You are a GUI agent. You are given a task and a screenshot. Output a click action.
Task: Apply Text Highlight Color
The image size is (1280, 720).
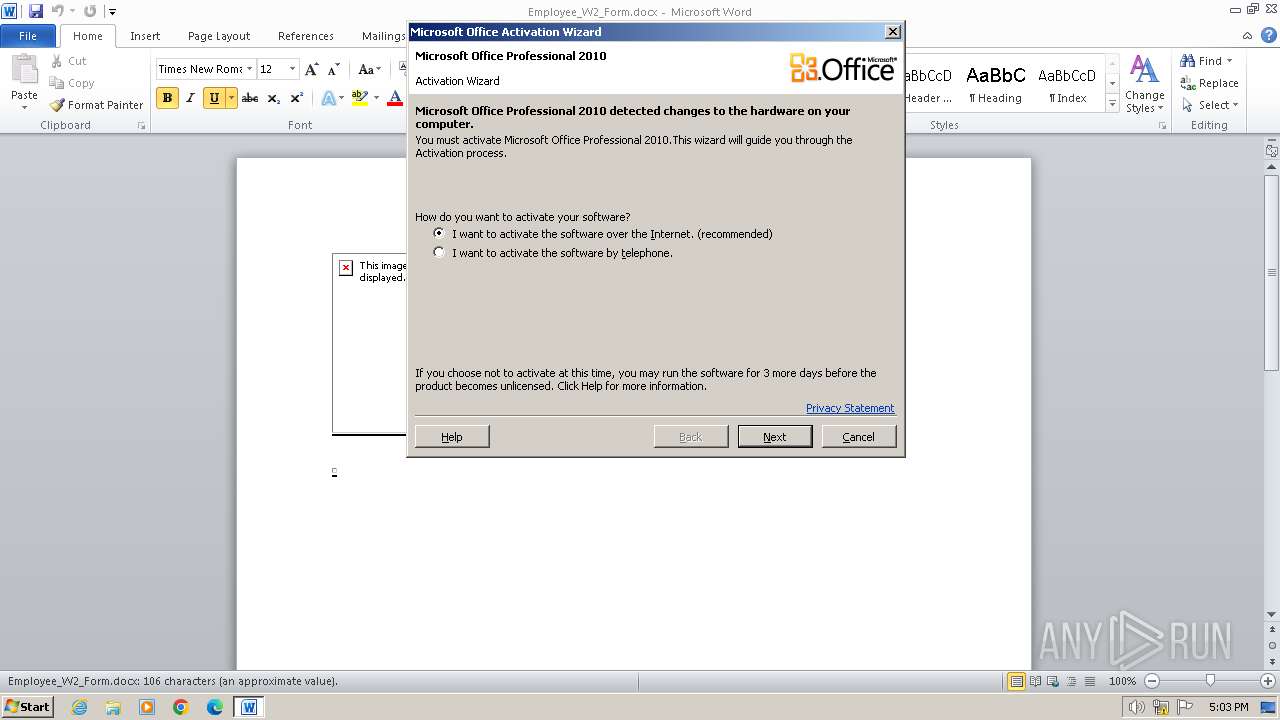360,98
